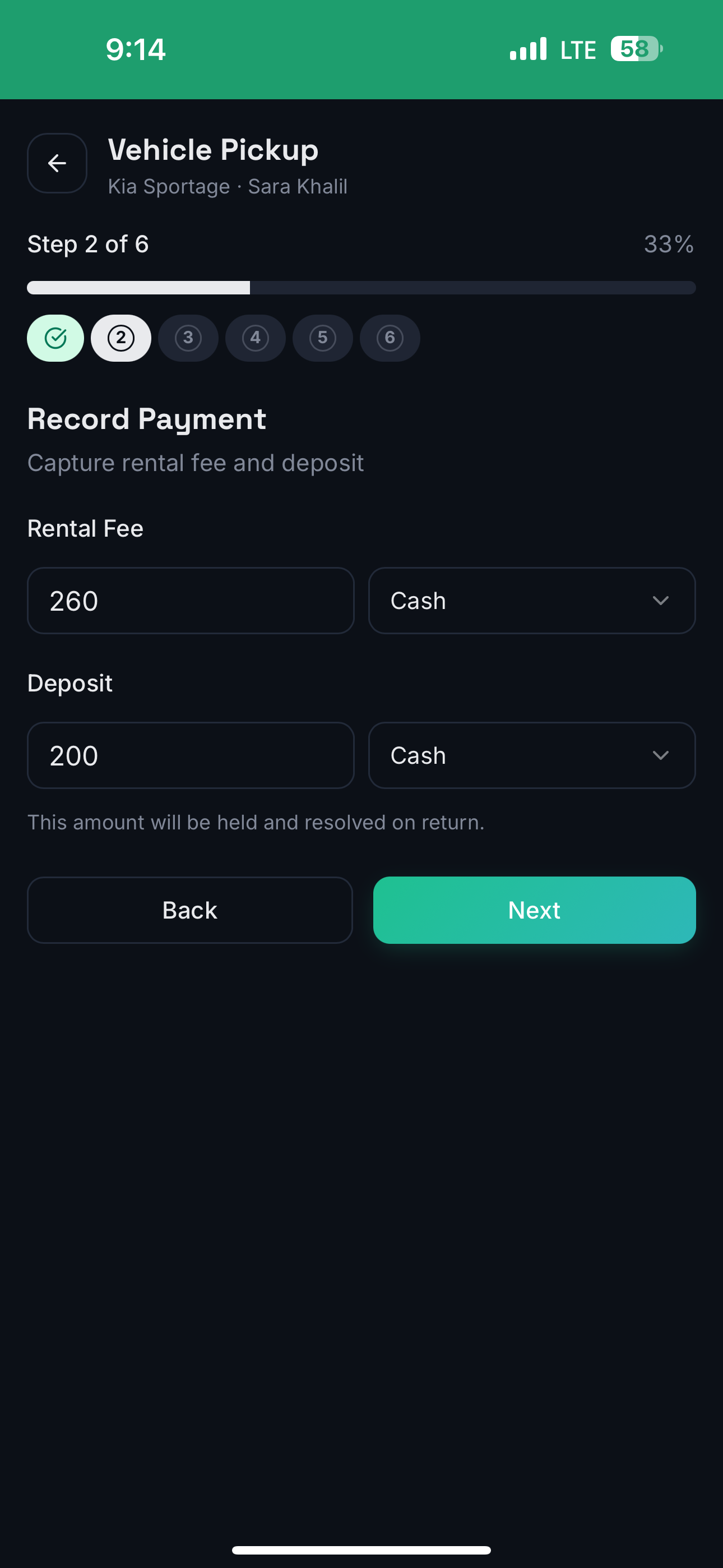Tap the cellular signal bars icon
This screenshot has height=1568, width=723.
[529, 49]
